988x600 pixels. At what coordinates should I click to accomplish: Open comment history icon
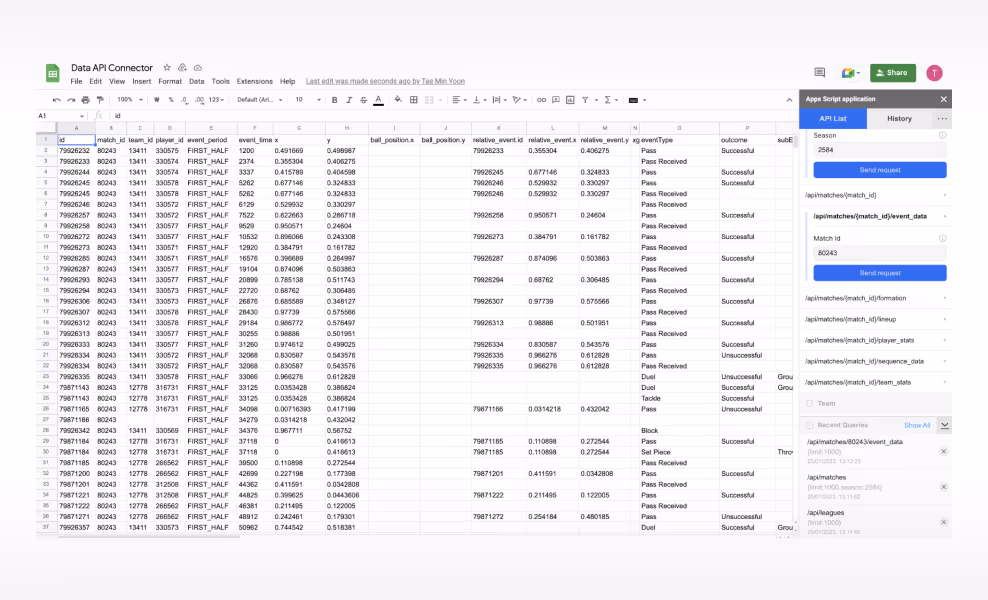tap(820, 72)
